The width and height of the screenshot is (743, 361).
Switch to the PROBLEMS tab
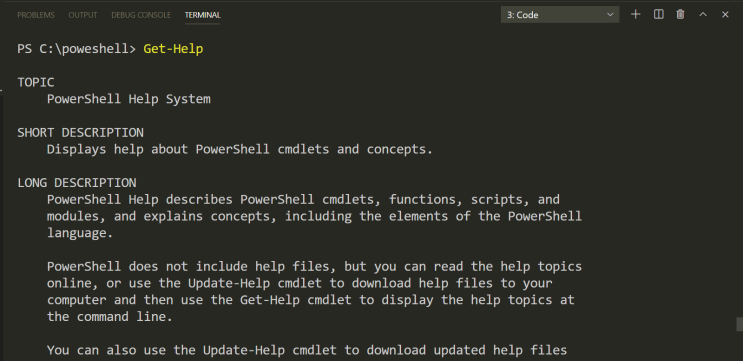(x=36, y=15)
